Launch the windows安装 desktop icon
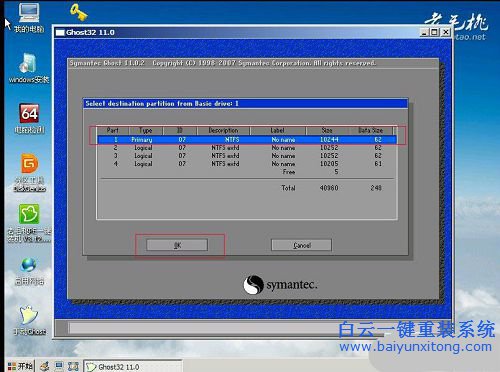500x372 pixels. [29, 67]
